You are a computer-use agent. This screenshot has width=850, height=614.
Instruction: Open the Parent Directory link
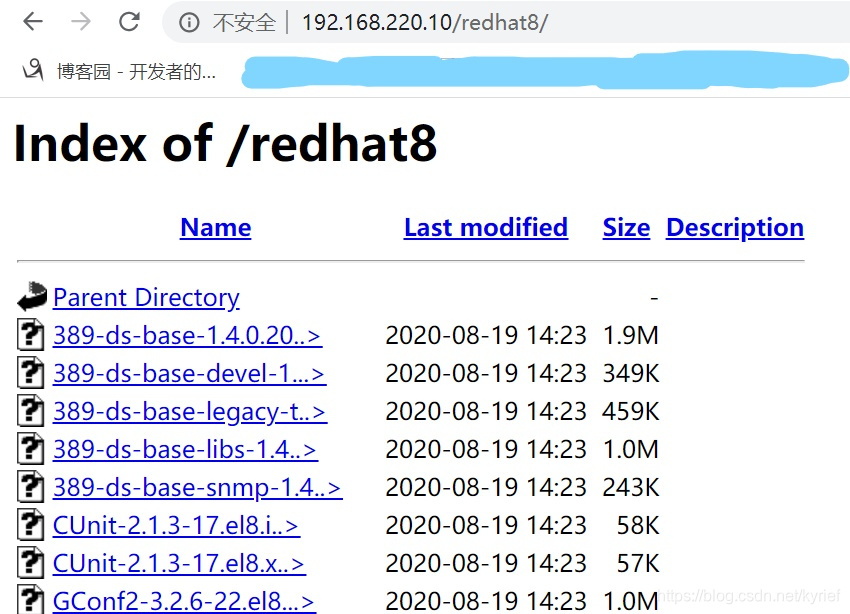[x=146, y=298]
